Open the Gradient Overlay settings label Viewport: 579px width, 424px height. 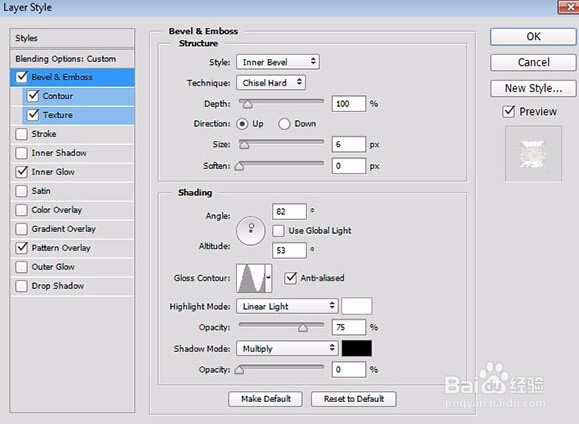[64, 229]
